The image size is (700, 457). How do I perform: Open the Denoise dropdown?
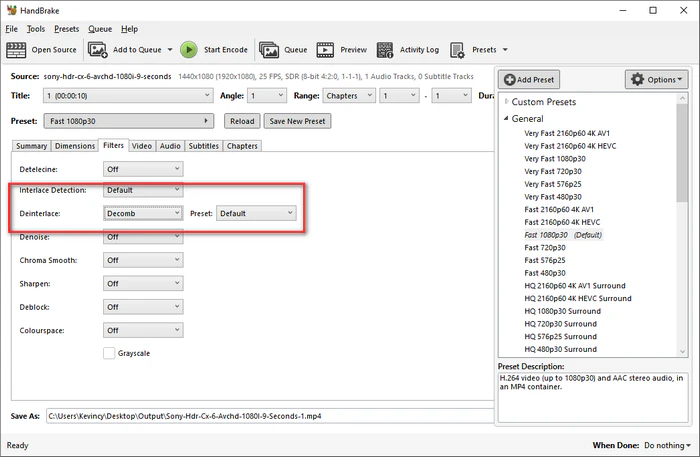(143, 237)
